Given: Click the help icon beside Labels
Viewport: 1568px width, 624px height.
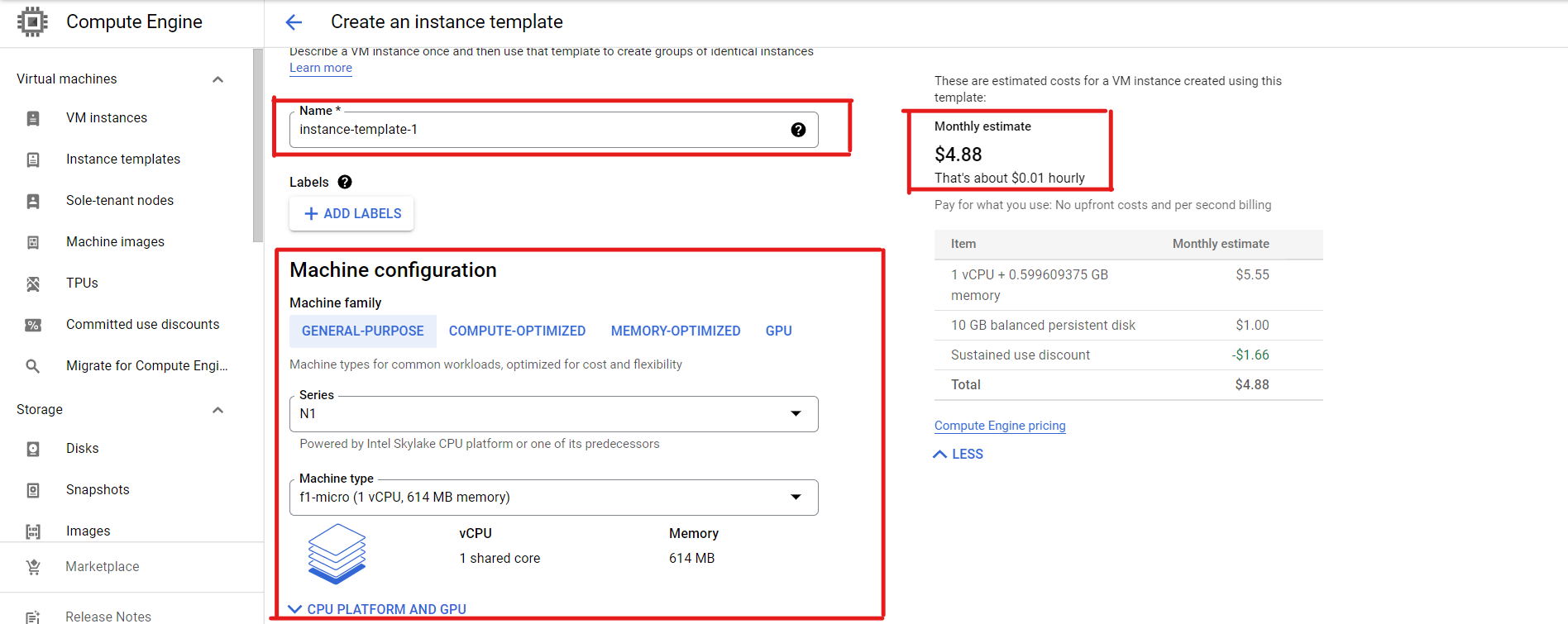Looking at the screenshot, I should click(345, 182).
